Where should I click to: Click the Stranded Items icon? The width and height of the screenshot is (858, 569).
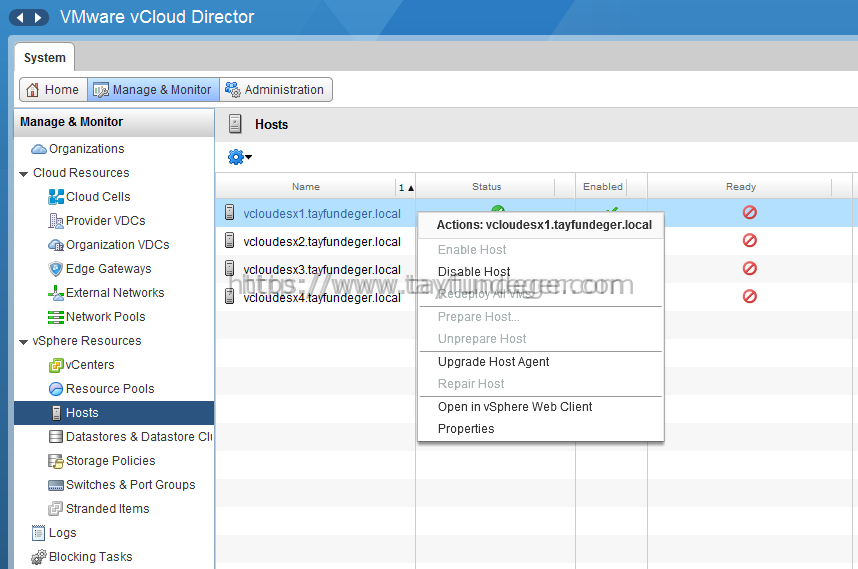tap(56, 509)
